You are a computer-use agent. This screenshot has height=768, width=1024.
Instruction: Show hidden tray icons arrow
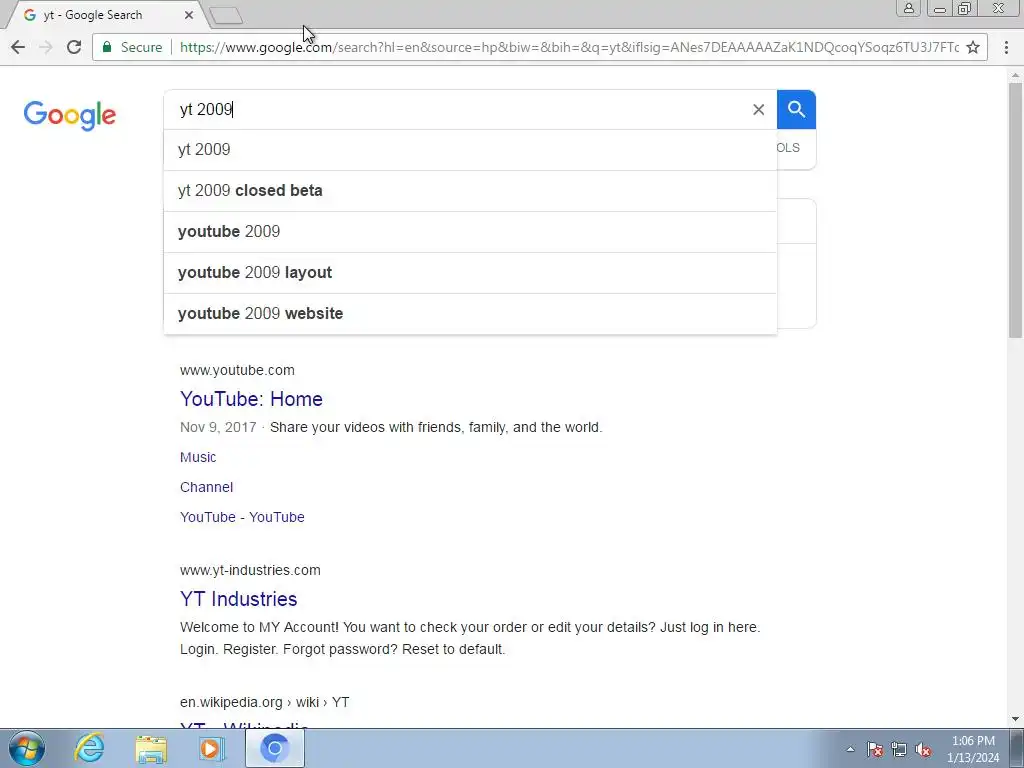point(850,749)
